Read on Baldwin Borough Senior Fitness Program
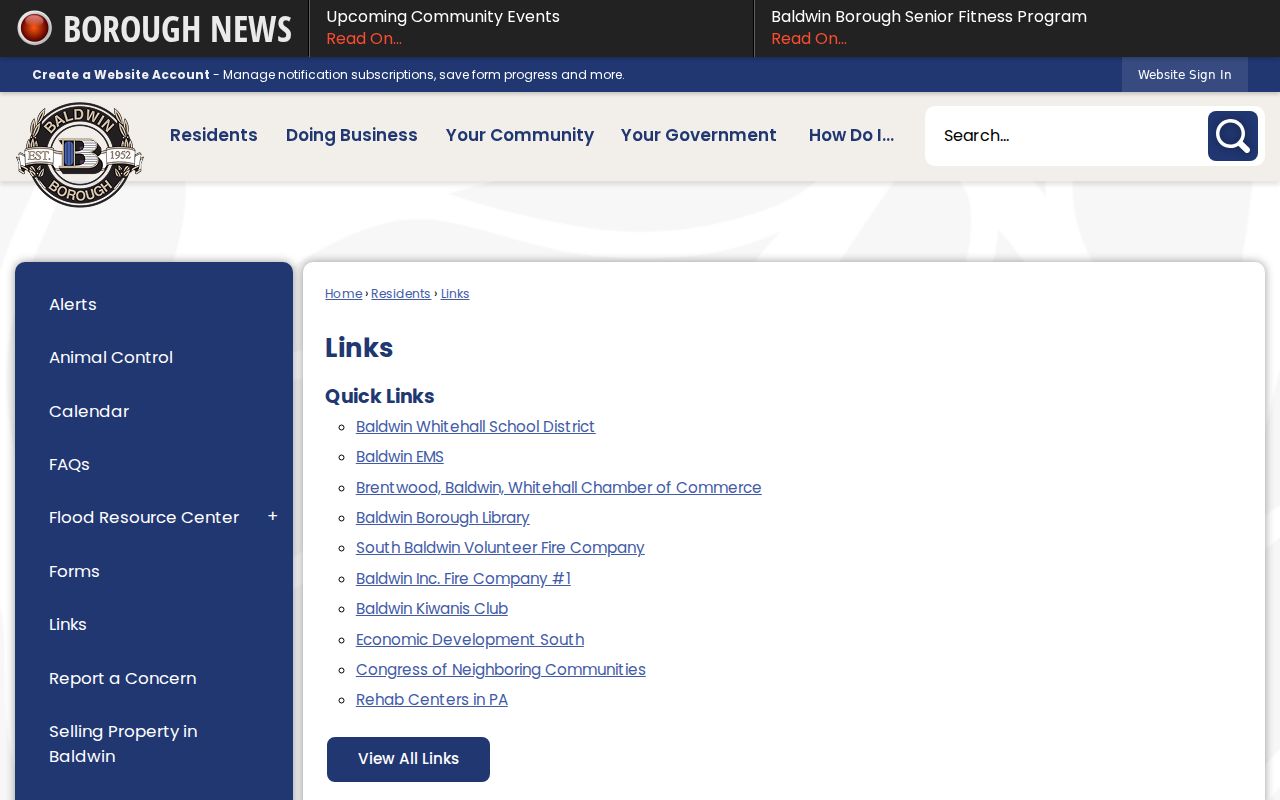Screen dimensions: 1280x800 click(809, 39)
